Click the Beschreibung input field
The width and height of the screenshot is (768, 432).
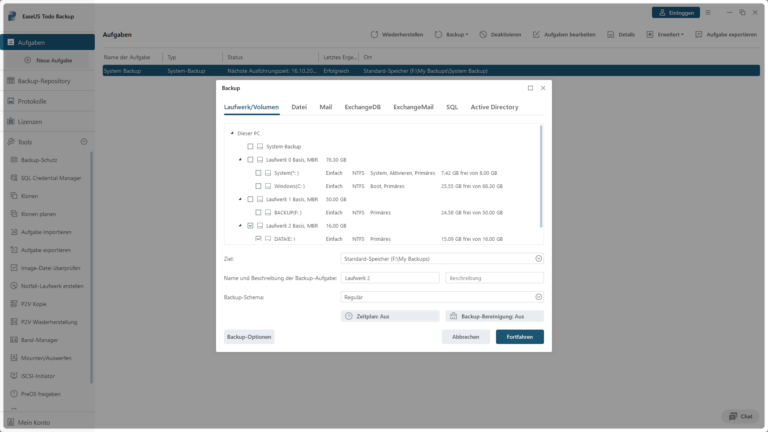(x=495, y=278)
